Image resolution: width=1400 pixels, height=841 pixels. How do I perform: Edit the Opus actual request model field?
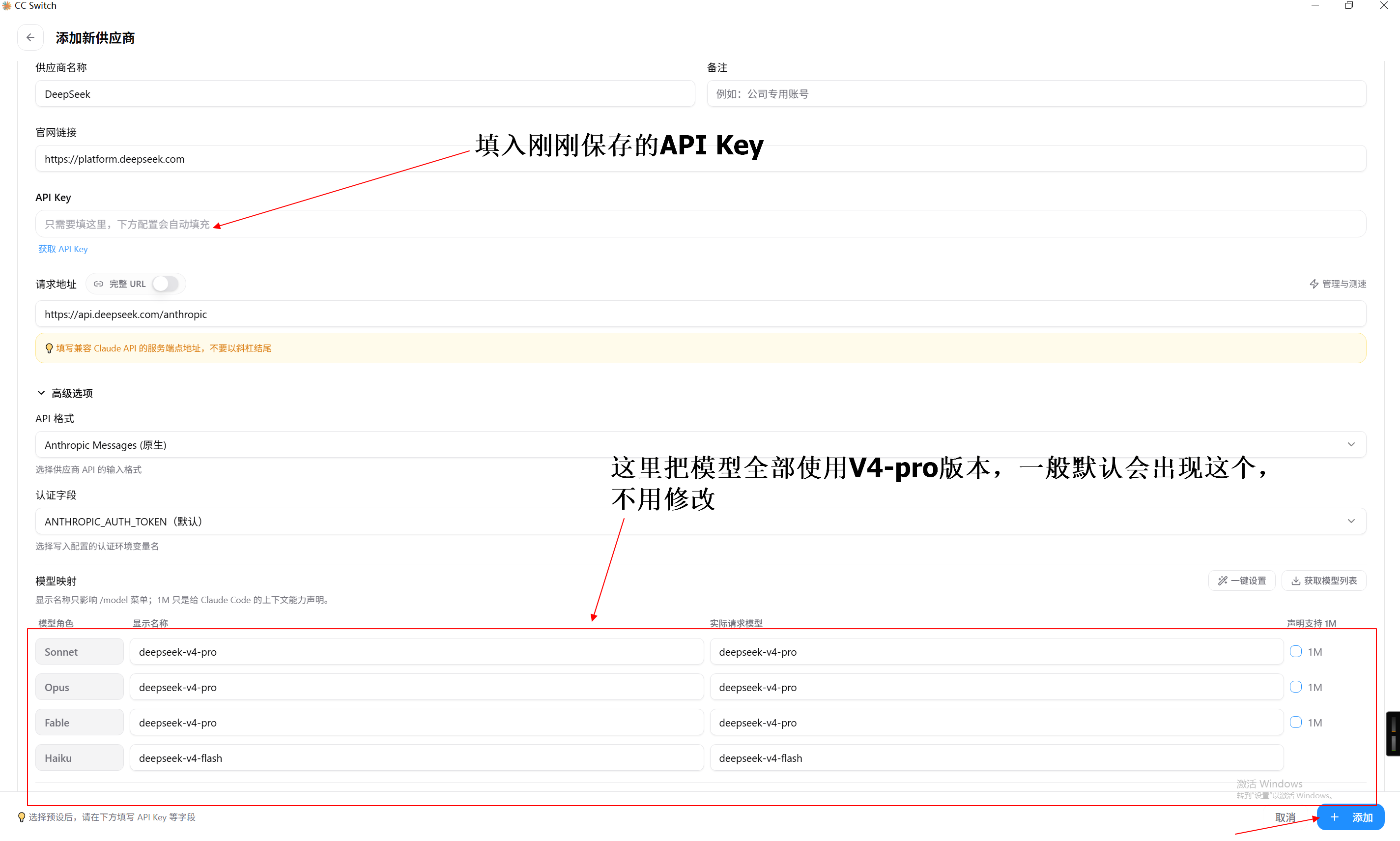pos(996,687)
